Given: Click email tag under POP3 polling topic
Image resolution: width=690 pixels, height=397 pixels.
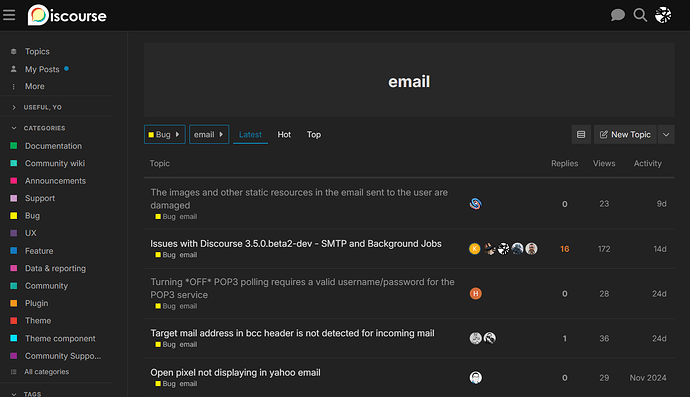Looking at the screenshot, I should [188, 306].
